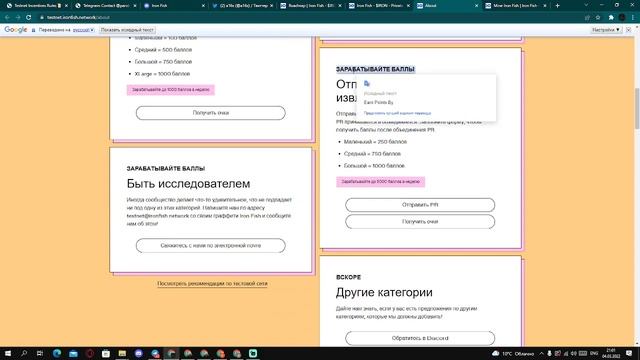The height and width of the screenshot is (360, 640).
Task: Open the Discord taskbar icon
Action: (x=138, y=353)
